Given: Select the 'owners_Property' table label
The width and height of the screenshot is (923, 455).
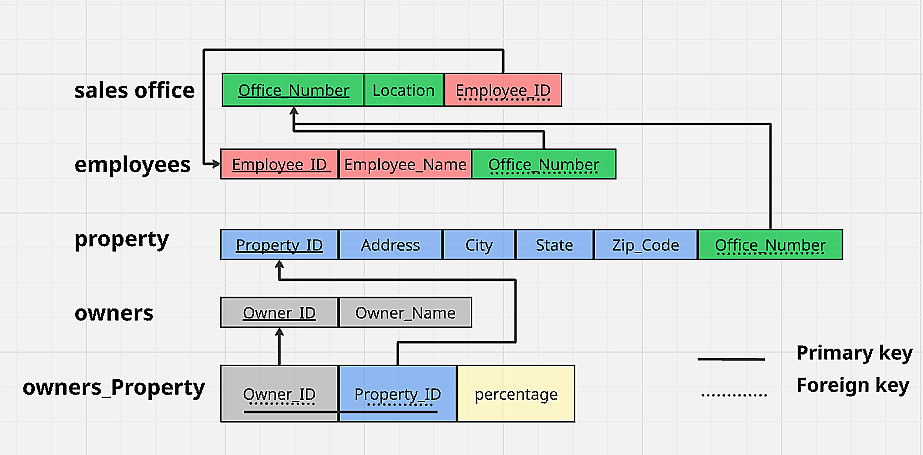Looking at the screenshot, I should tap(114, 388).
